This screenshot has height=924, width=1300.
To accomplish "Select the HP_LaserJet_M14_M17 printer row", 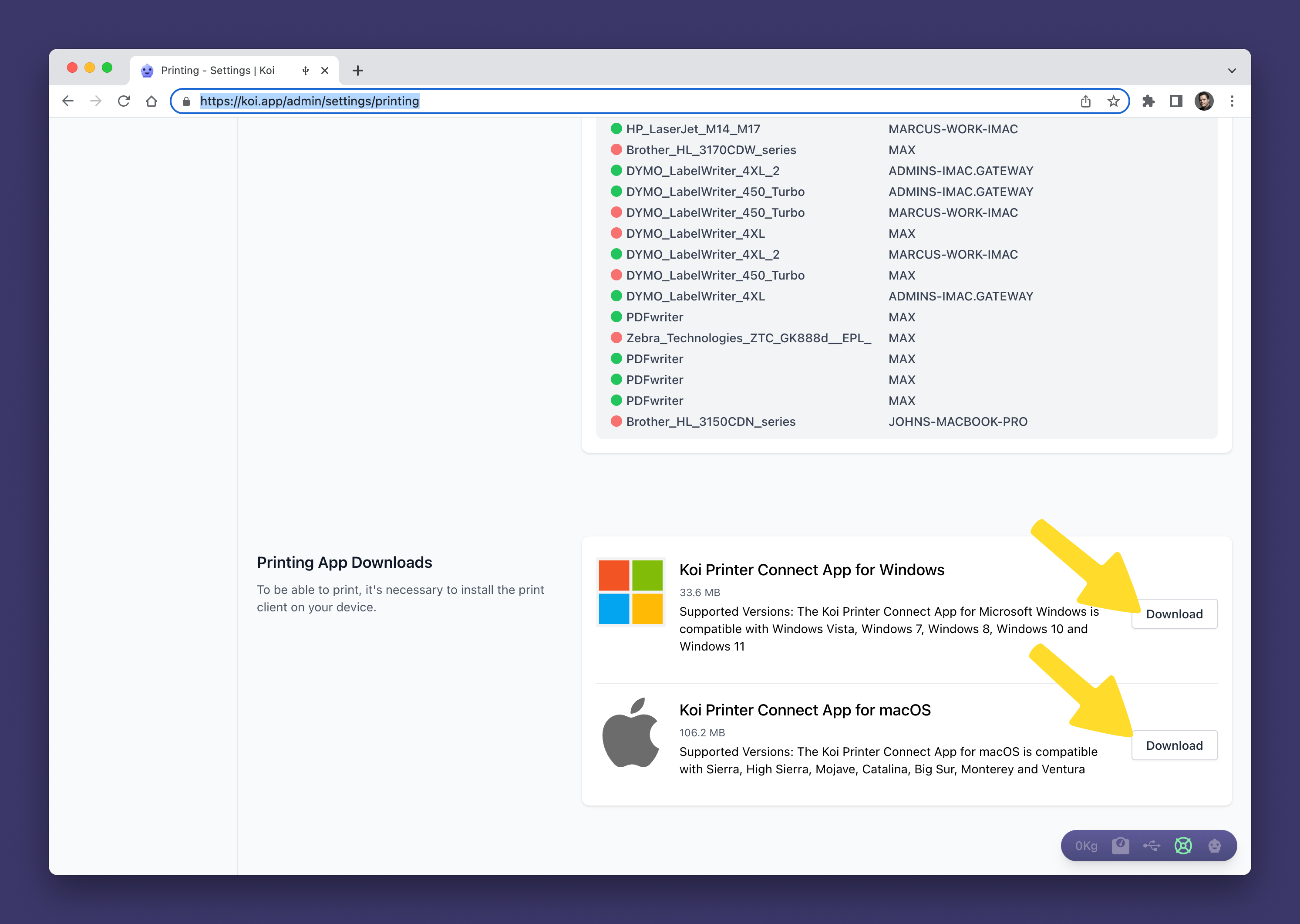I will (x=692, y=129).
